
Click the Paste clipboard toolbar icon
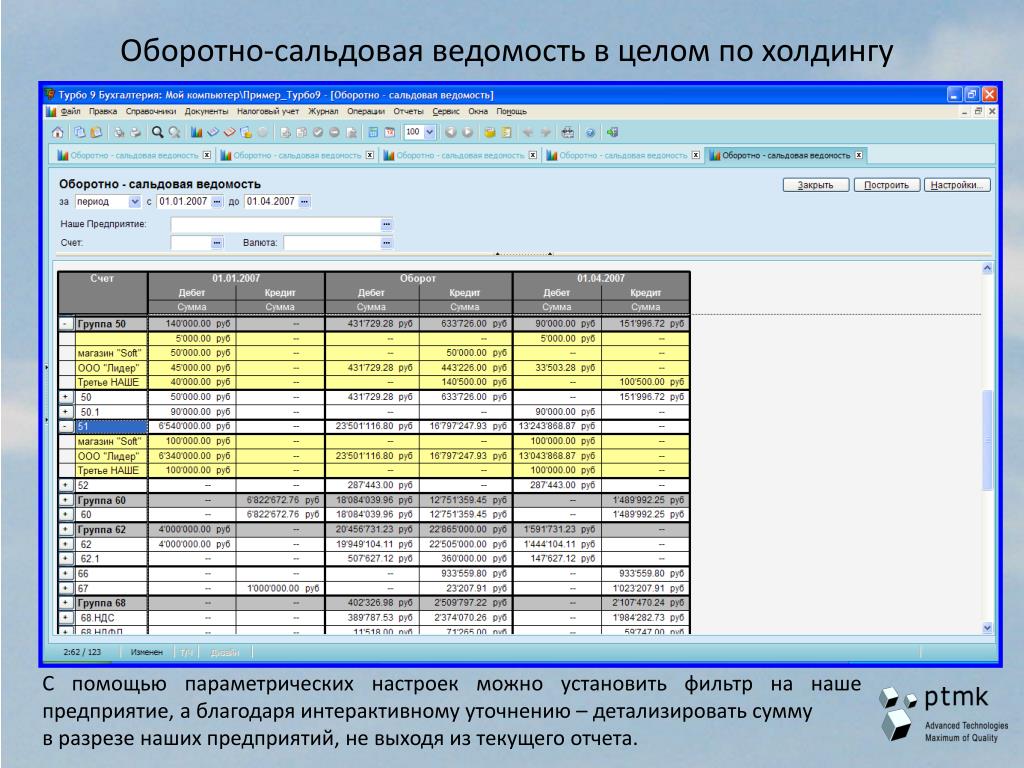point(96,133)
